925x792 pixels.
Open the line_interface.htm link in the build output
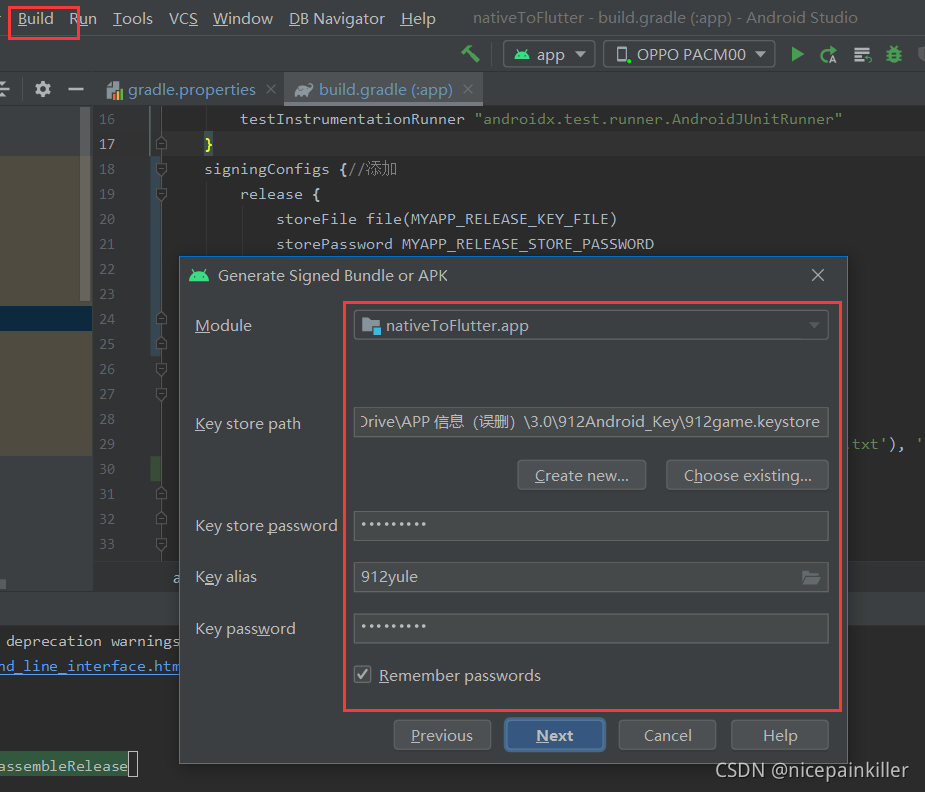point(90,666)
